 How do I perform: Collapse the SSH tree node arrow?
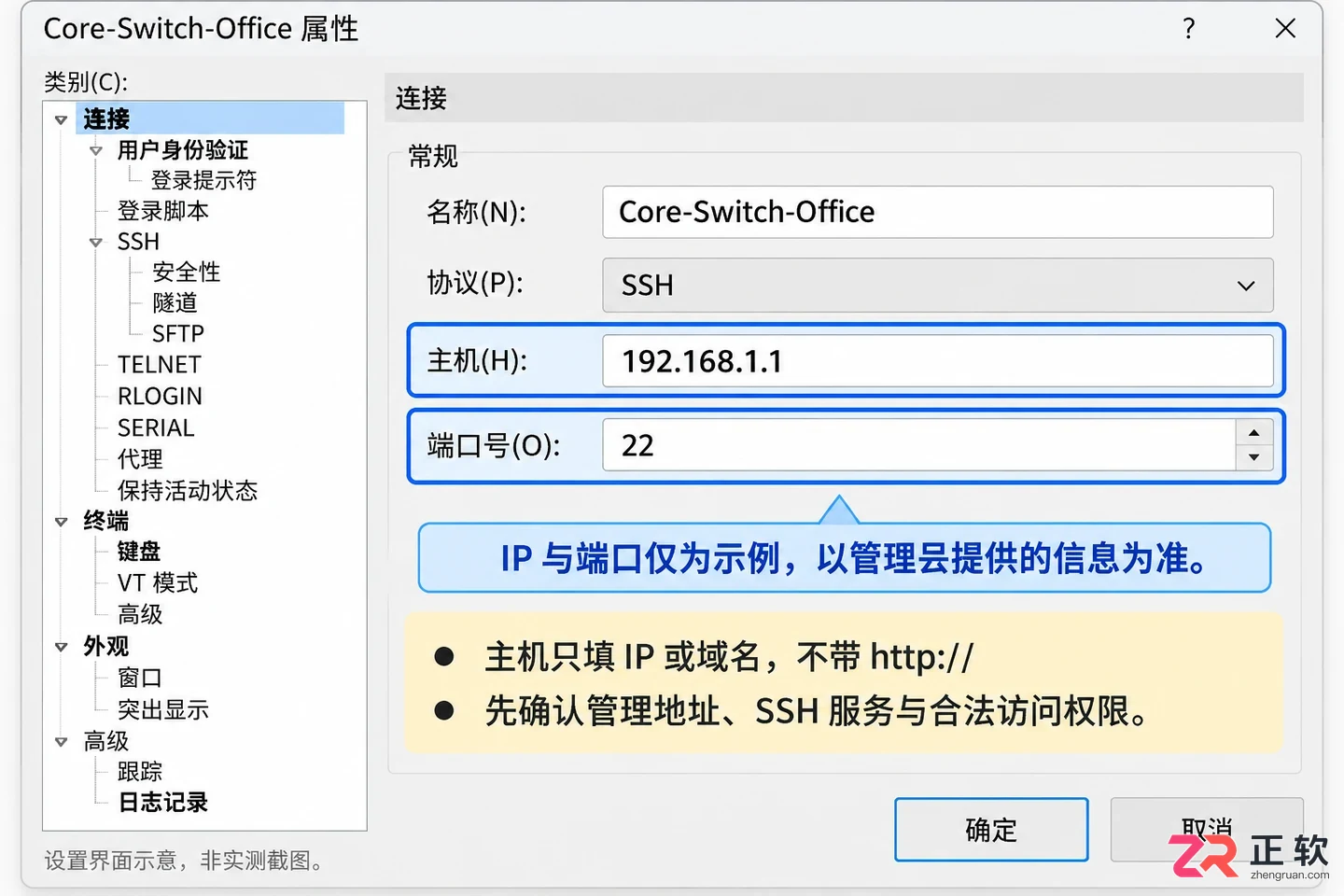click(x=95, y=242)
